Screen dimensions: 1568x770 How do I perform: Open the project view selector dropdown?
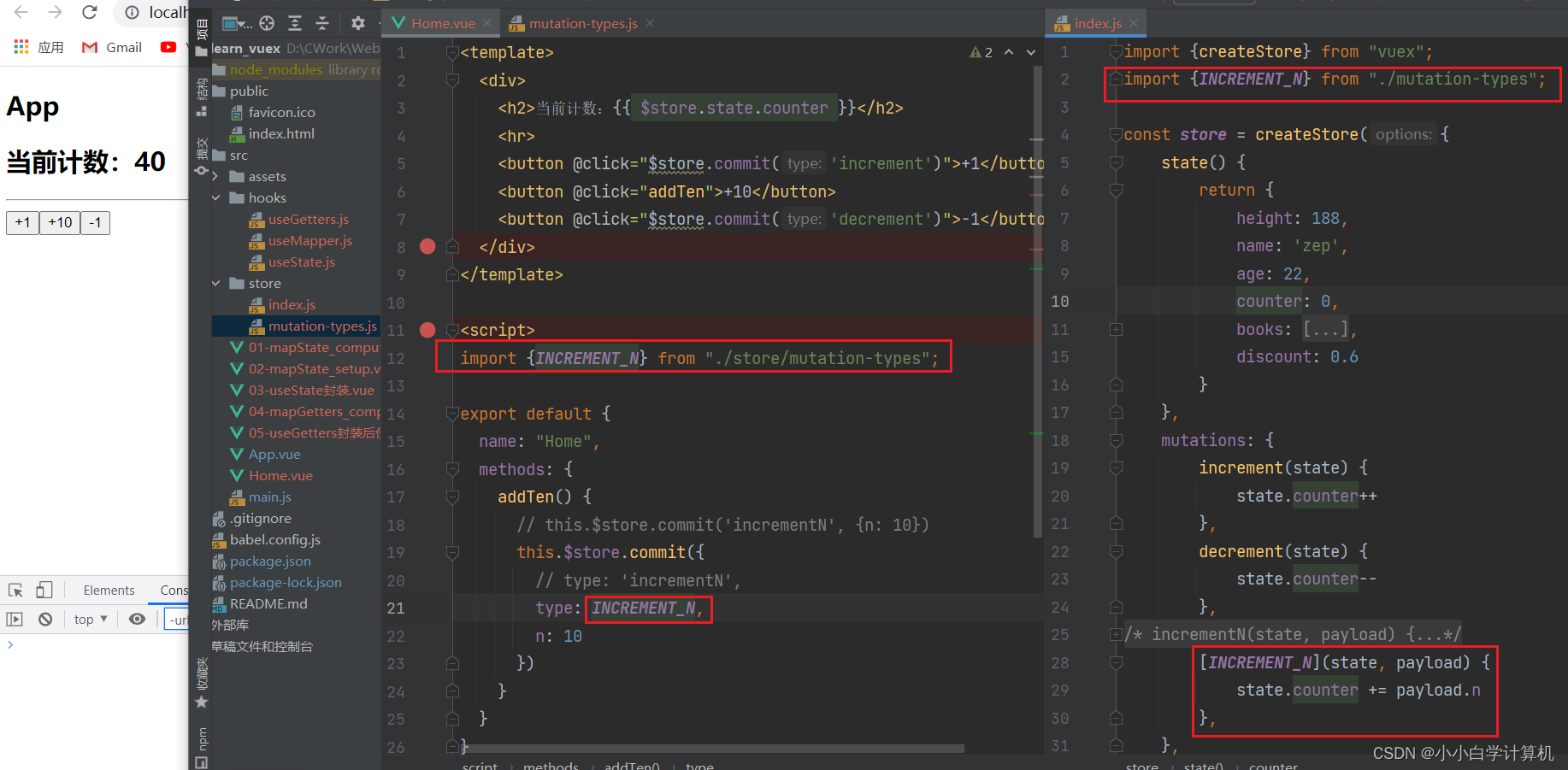point(237,23)
